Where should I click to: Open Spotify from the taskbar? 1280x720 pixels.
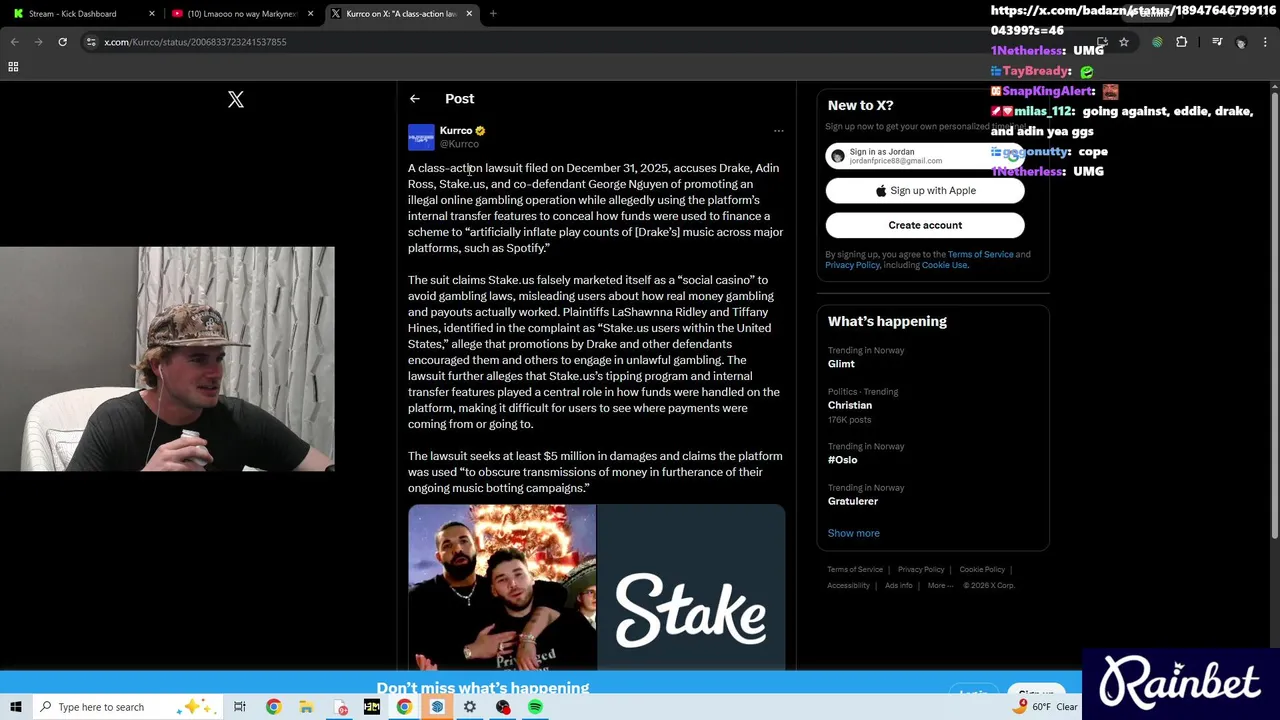pos(535,707)
